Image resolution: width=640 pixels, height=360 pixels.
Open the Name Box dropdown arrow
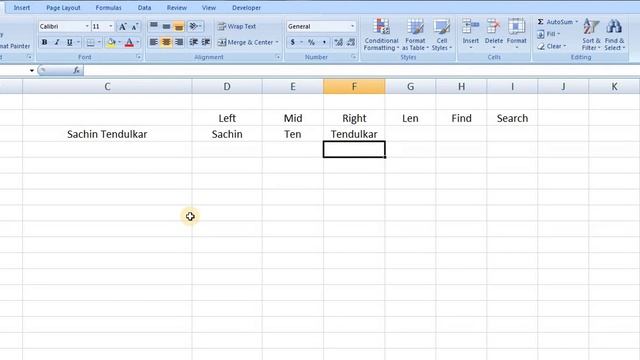point(31,70)
